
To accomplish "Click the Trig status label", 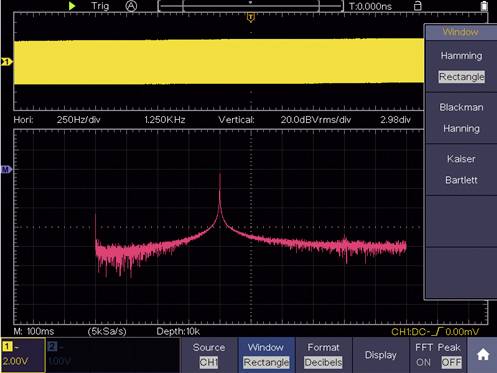I will 100,6.
